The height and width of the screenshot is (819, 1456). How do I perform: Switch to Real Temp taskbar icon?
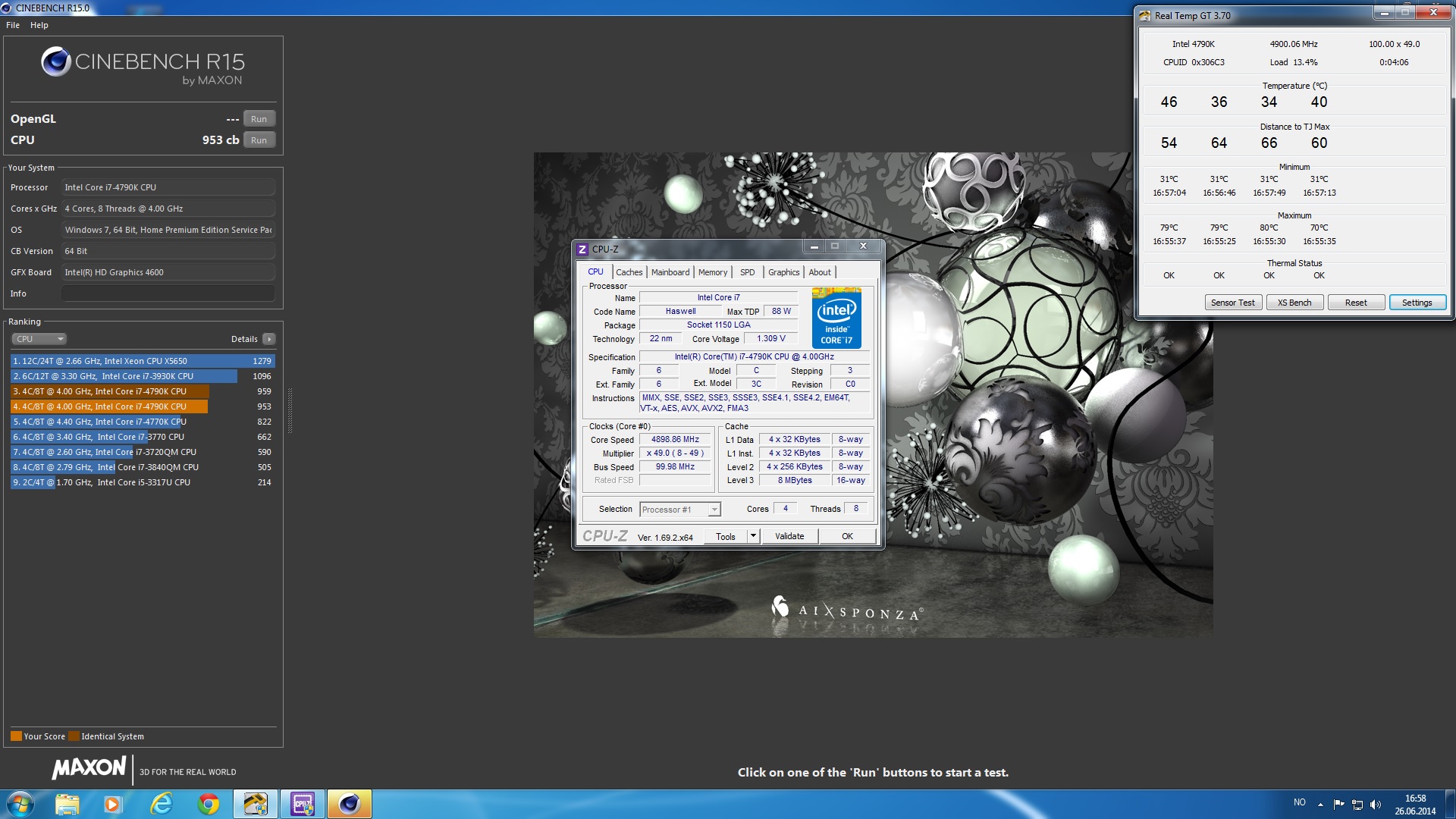pos(256,804)
